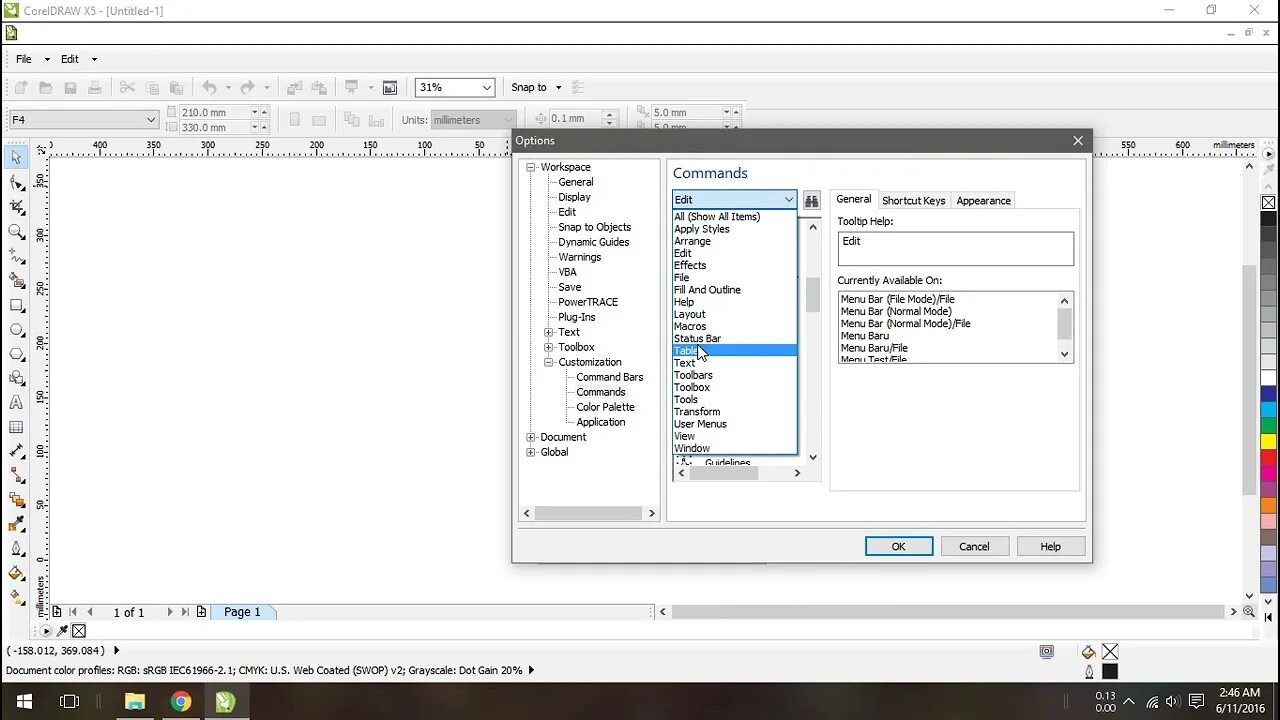
Task: Collapse the Workspace tree node
Action: click(x=531, y=167)
